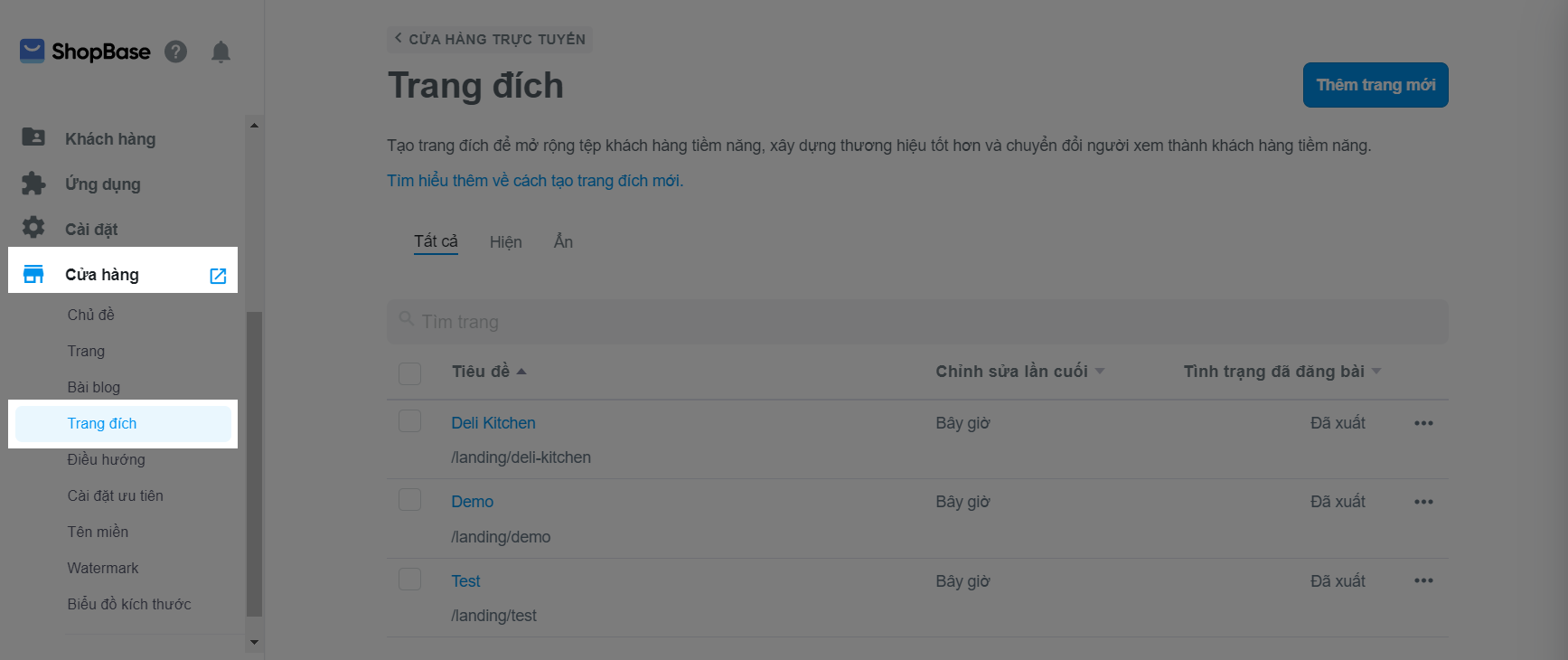Tick the checkbox for Deli Kitchen
Screen dimensions: 1568x660
point(410,421)
